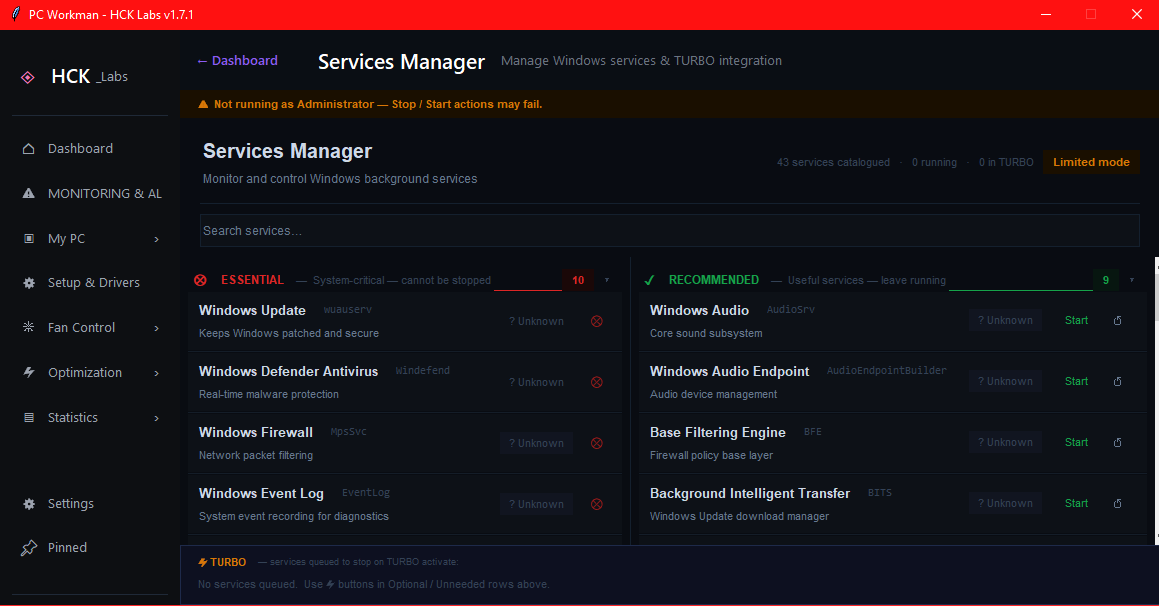Click the restart icon for Base Filtering Engine
Viewport: 1159px width, 606px height.
1118,443
